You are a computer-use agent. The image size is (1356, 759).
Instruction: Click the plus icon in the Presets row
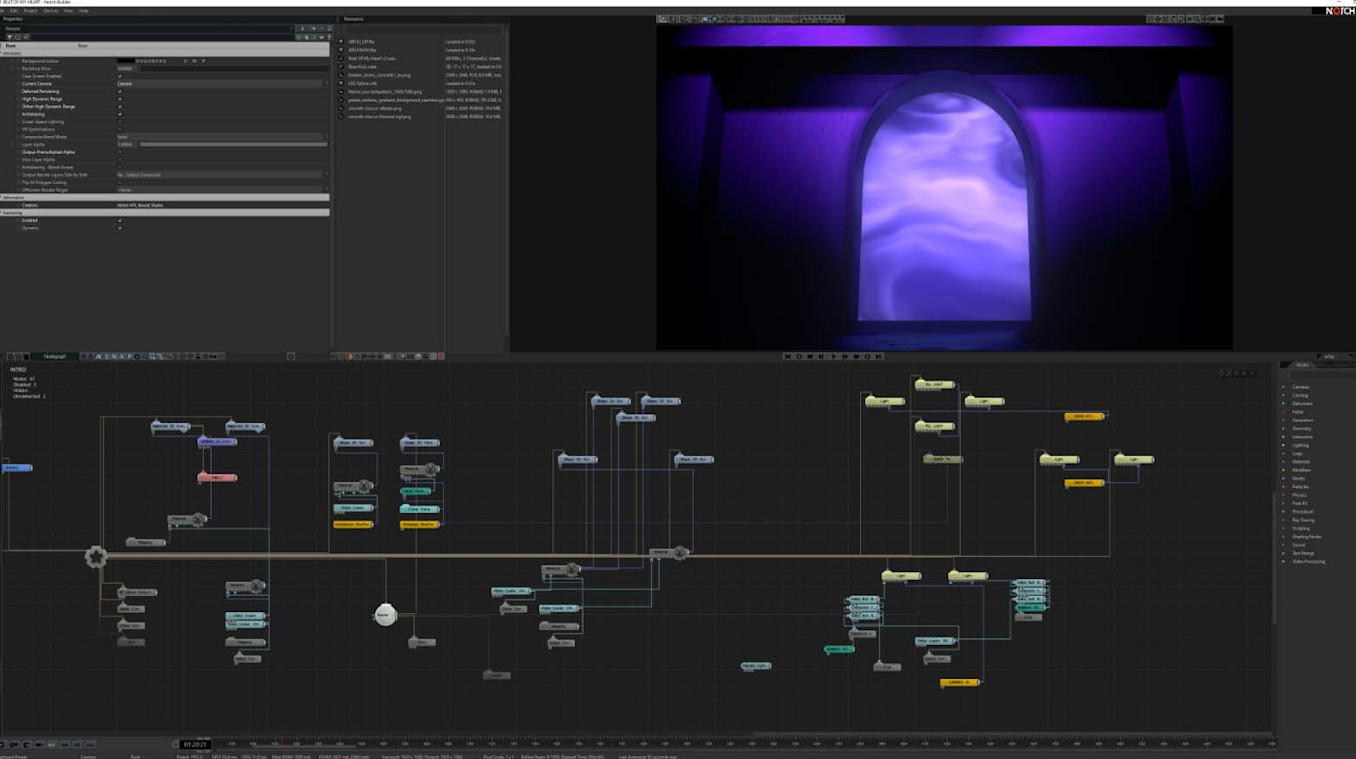coord(313,29)
